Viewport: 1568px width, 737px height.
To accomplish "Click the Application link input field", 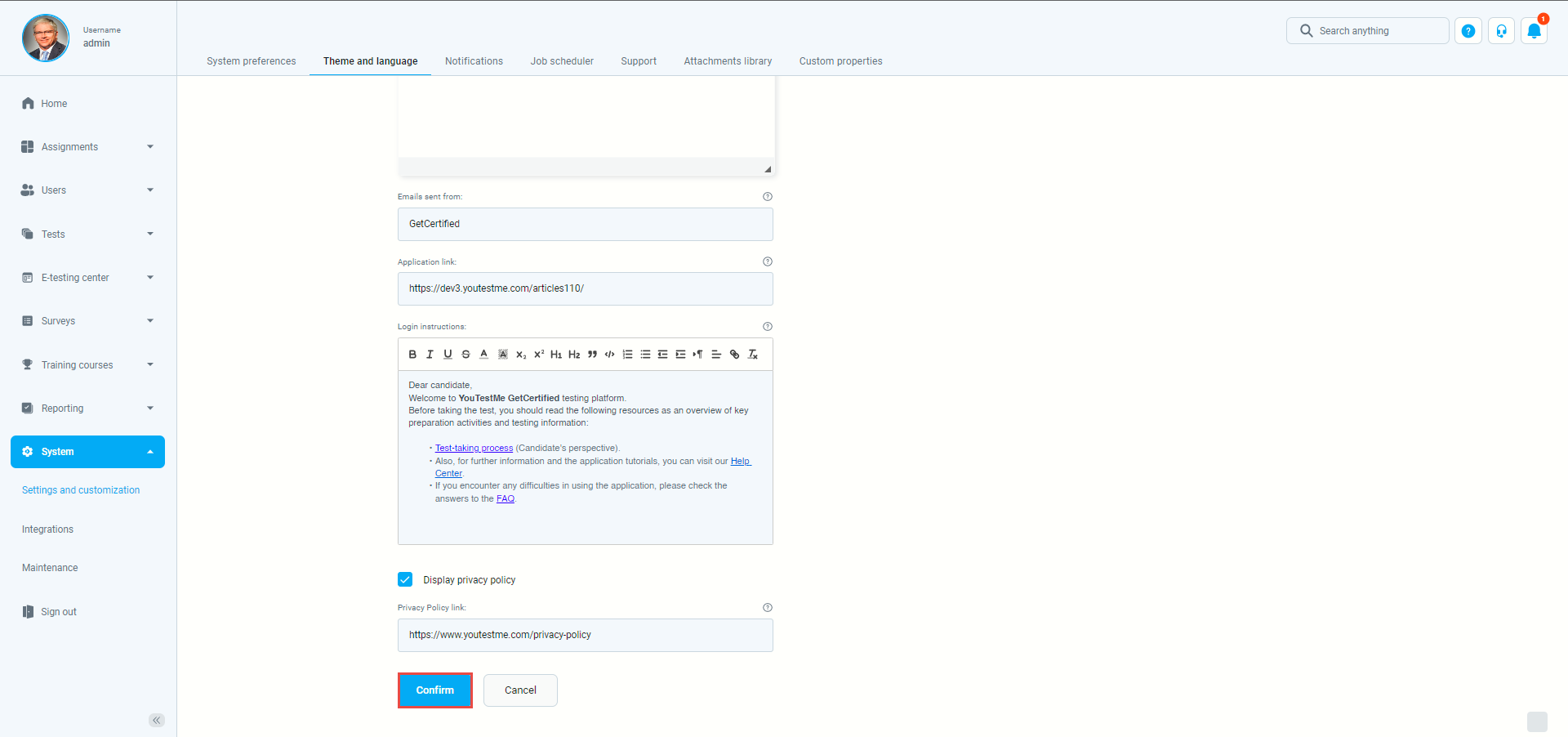I will coord(585,288).
